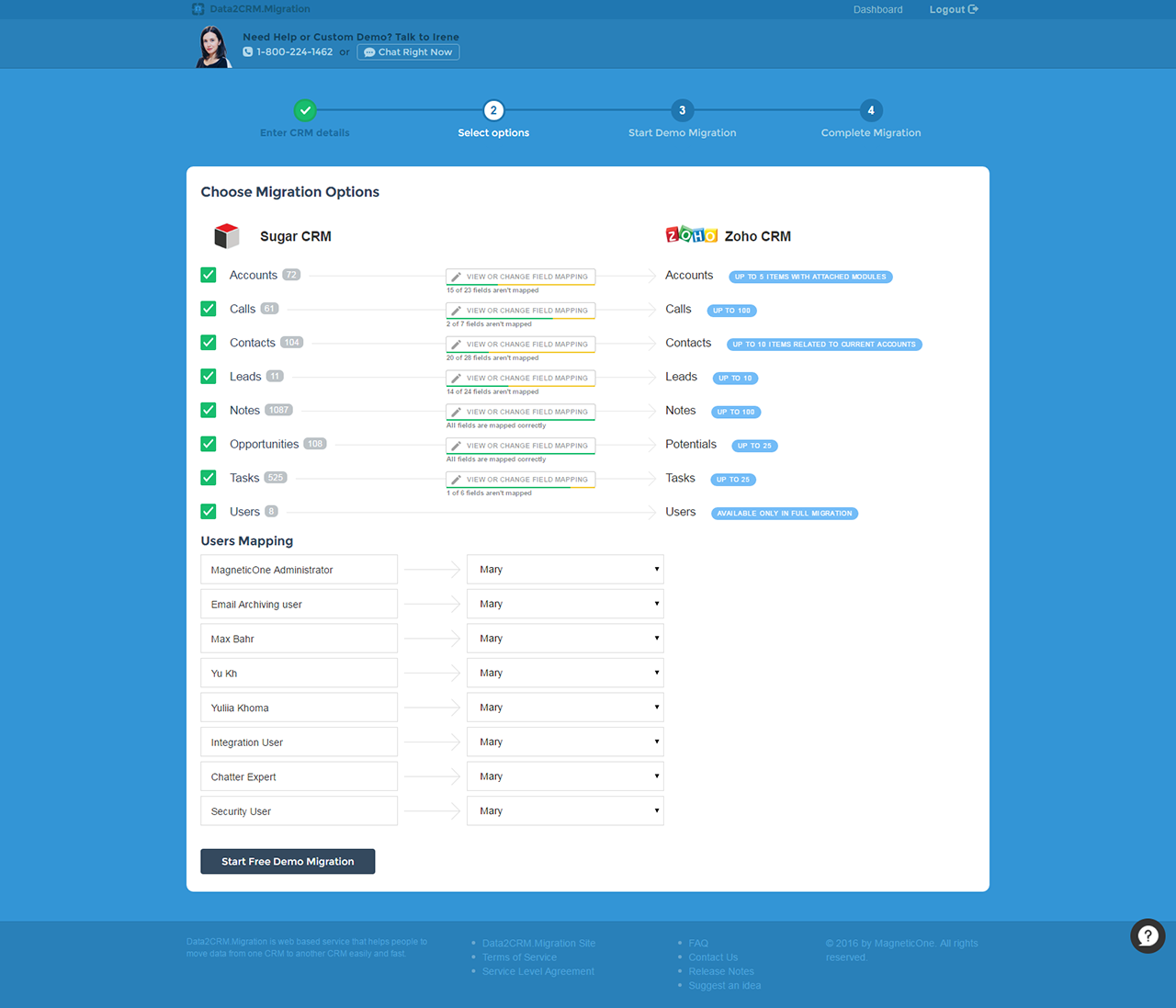Click the Chat Right Now button
The height and width of the screenshot is (1008, 1176).
[408, 52]
